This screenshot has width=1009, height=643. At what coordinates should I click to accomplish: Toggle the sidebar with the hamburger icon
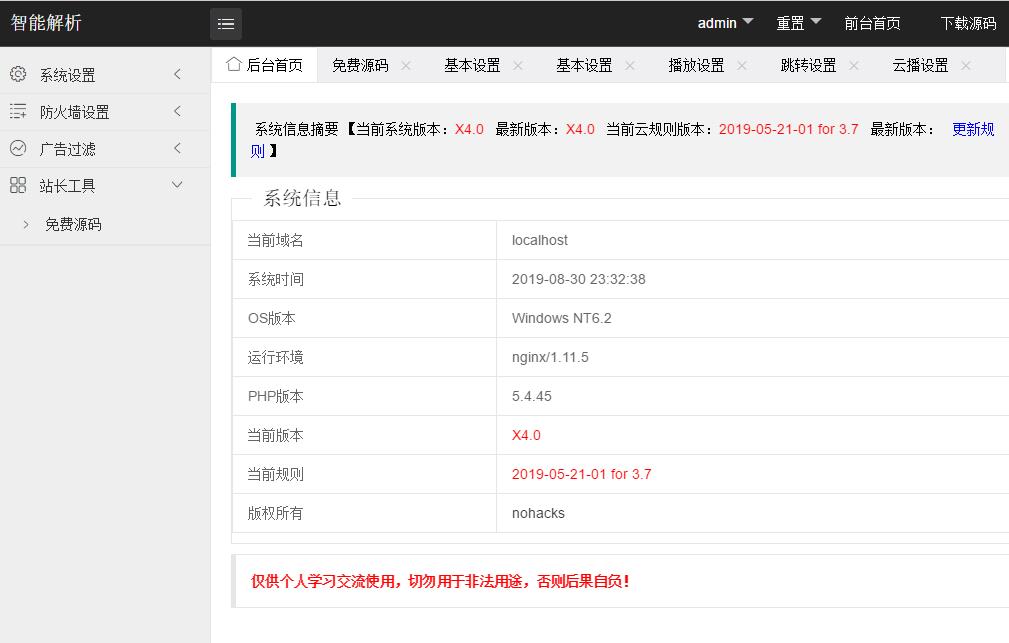point(226,24)
